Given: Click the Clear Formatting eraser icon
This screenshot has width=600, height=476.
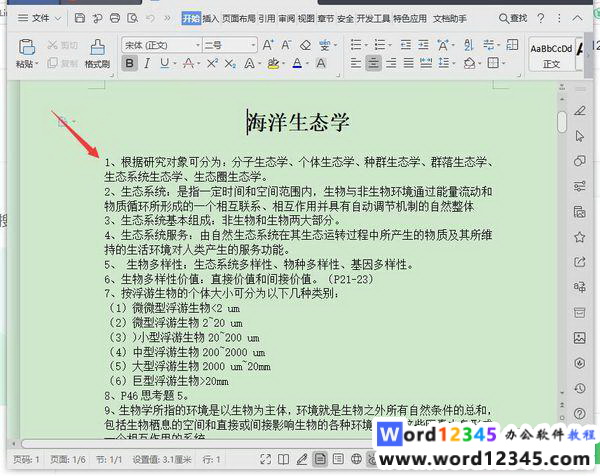Looking at the screenshot, I should tap(305, 45).
